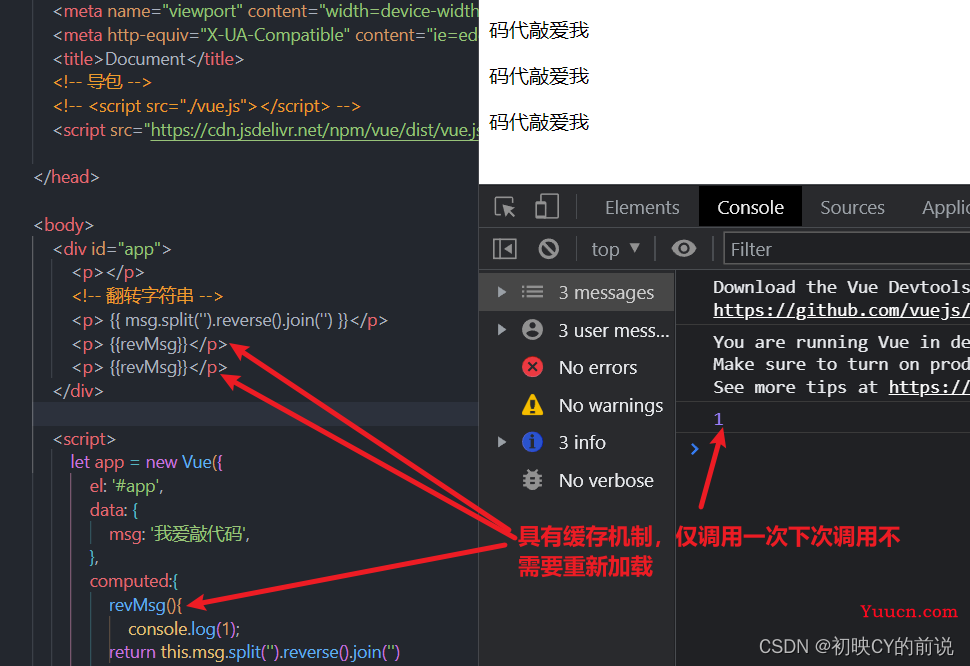Open the top context dropdown

point(615,249)
